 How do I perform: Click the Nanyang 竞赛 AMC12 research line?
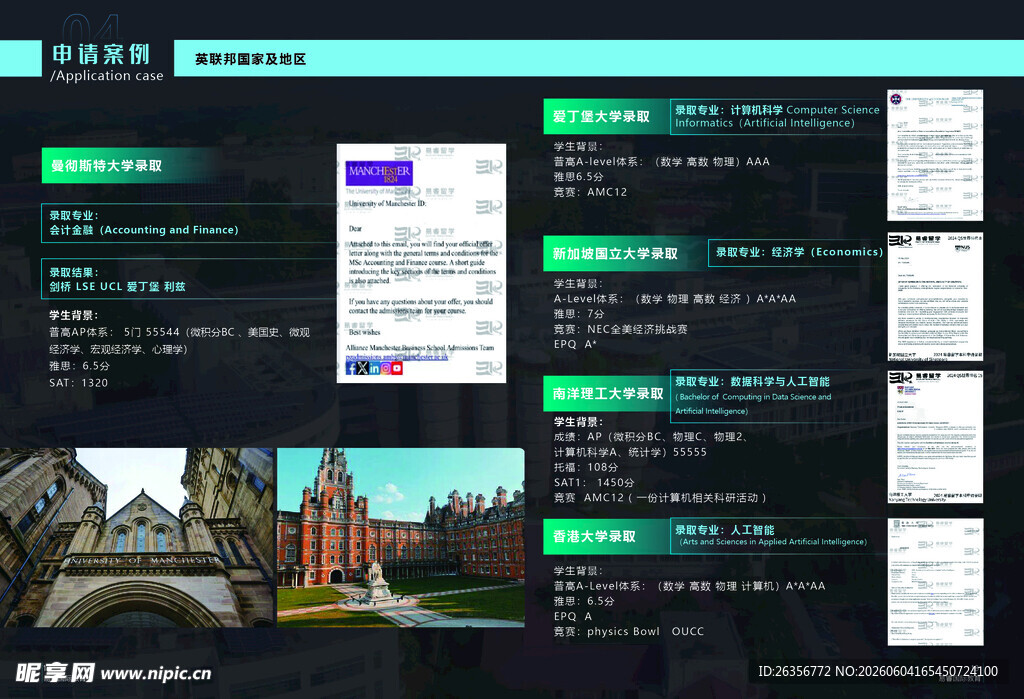coord(660,498)
